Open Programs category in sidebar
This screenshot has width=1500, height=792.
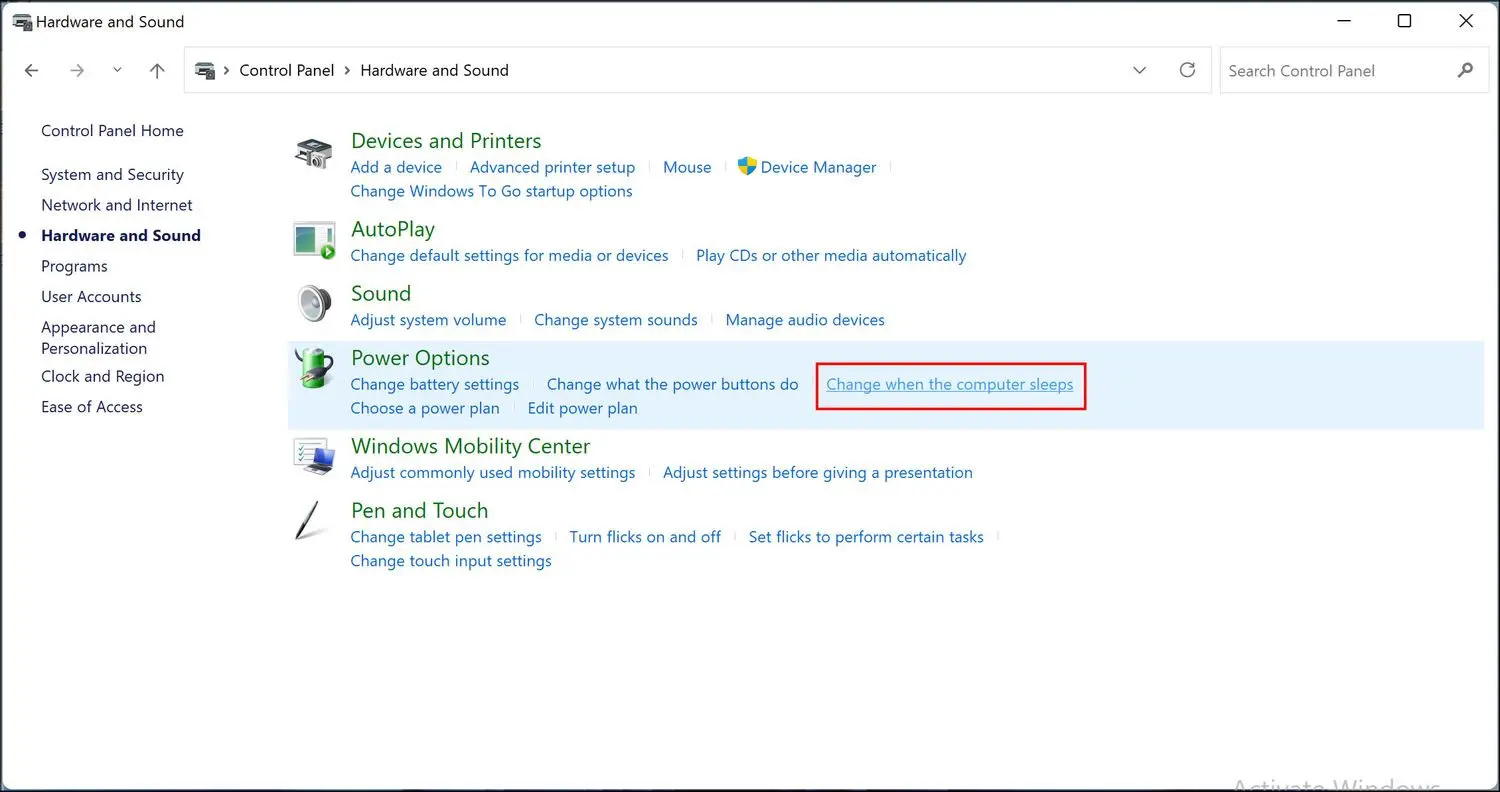pyautogui.click(x=74, y=267)
